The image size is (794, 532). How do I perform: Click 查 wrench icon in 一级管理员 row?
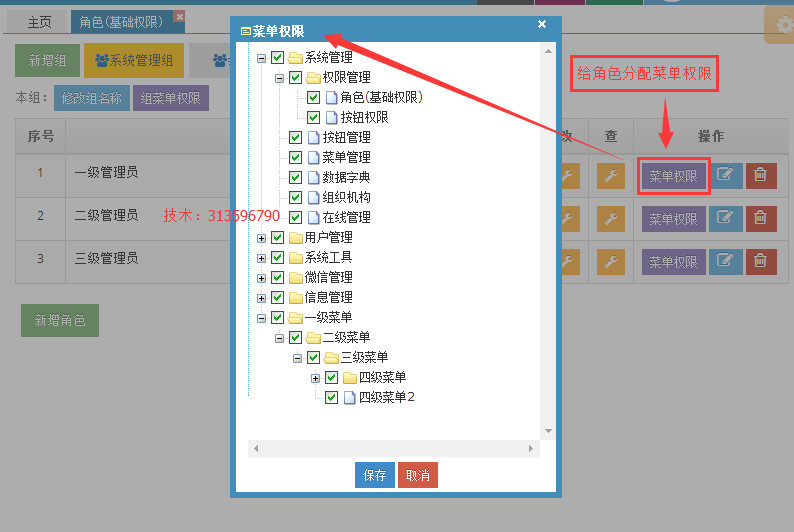pyautogui.click(x=611, y=176)
